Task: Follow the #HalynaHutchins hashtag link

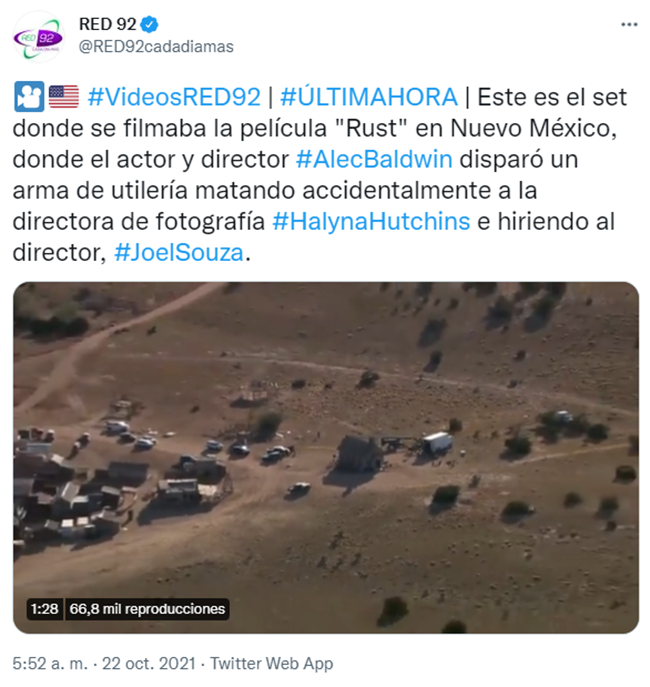Action: point(371,221)
